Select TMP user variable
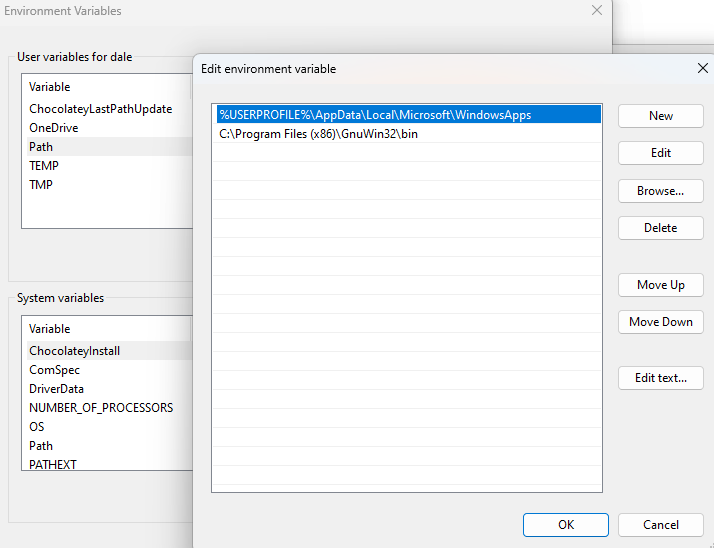Screen dimensions: 714x548 pyautogui.click(x=109, y=185)
